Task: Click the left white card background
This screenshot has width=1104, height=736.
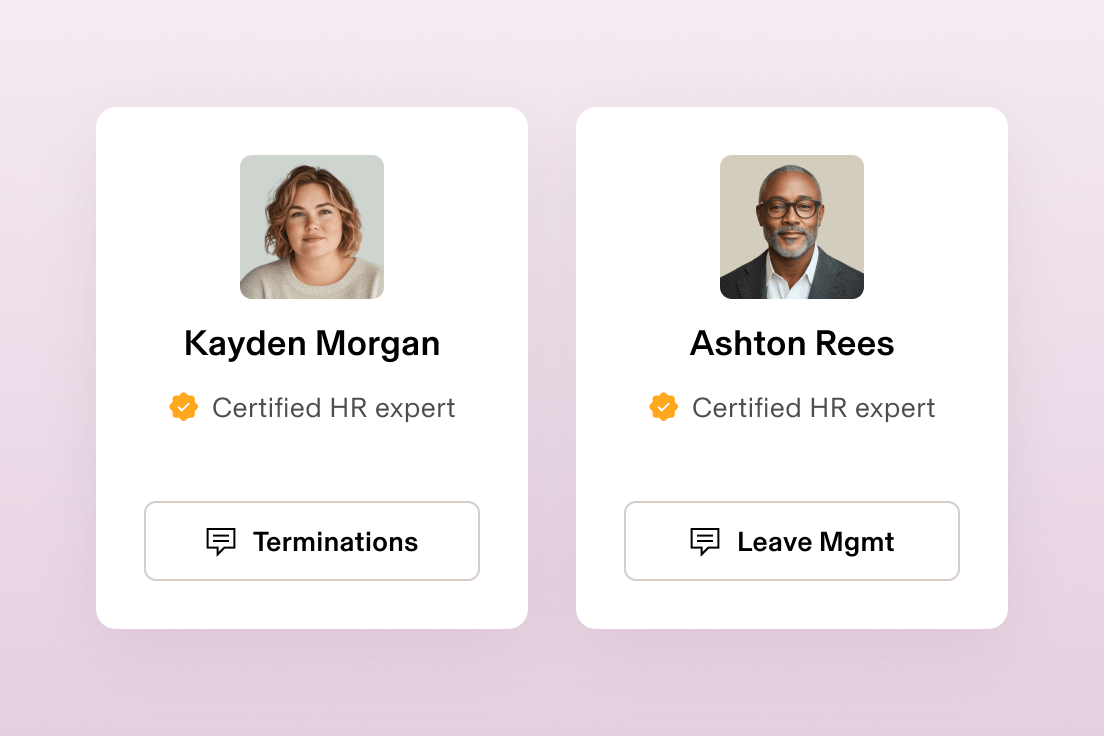Action: point(311,460)
